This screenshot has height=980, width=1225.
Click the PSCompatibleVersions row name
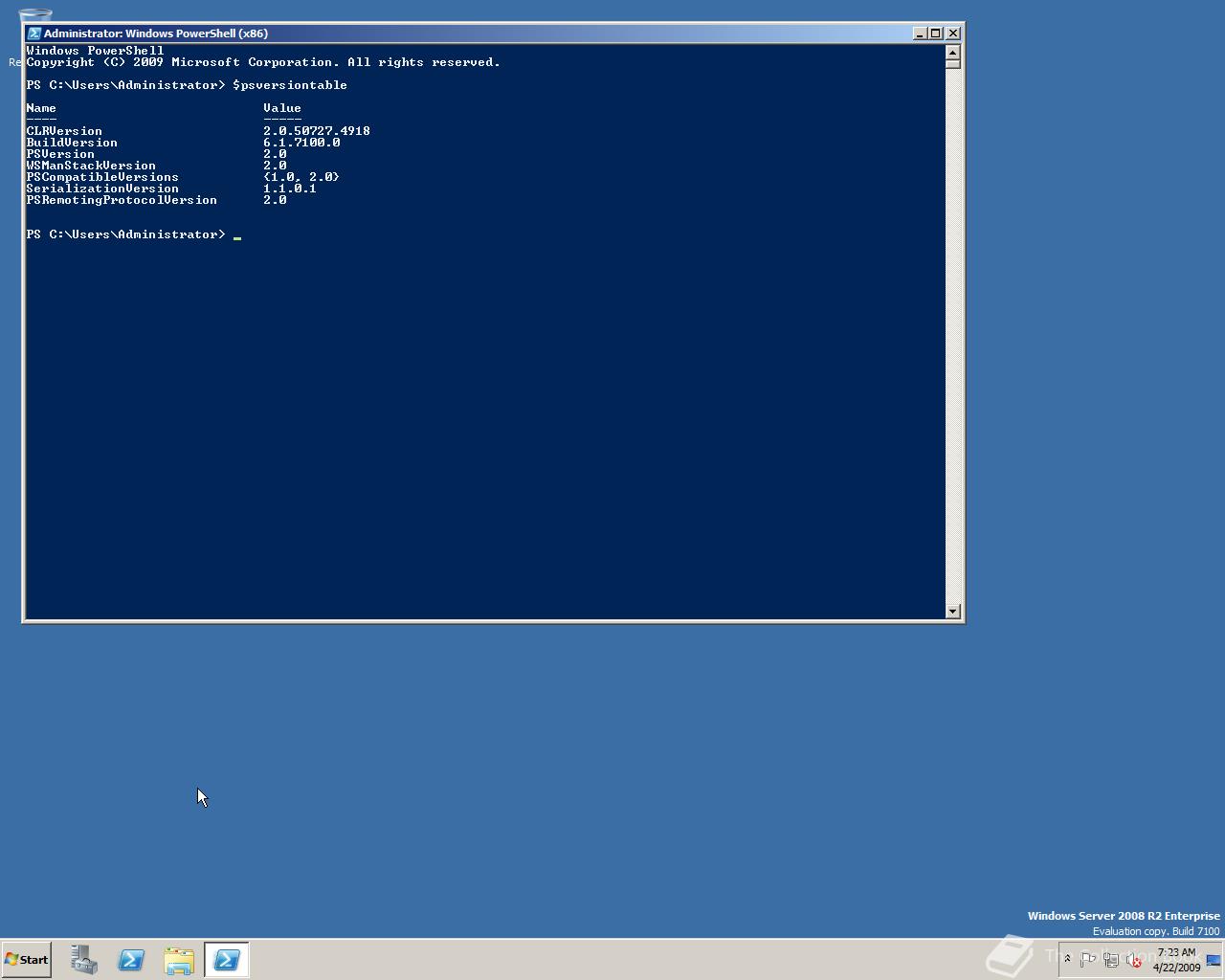coord(102,177)
